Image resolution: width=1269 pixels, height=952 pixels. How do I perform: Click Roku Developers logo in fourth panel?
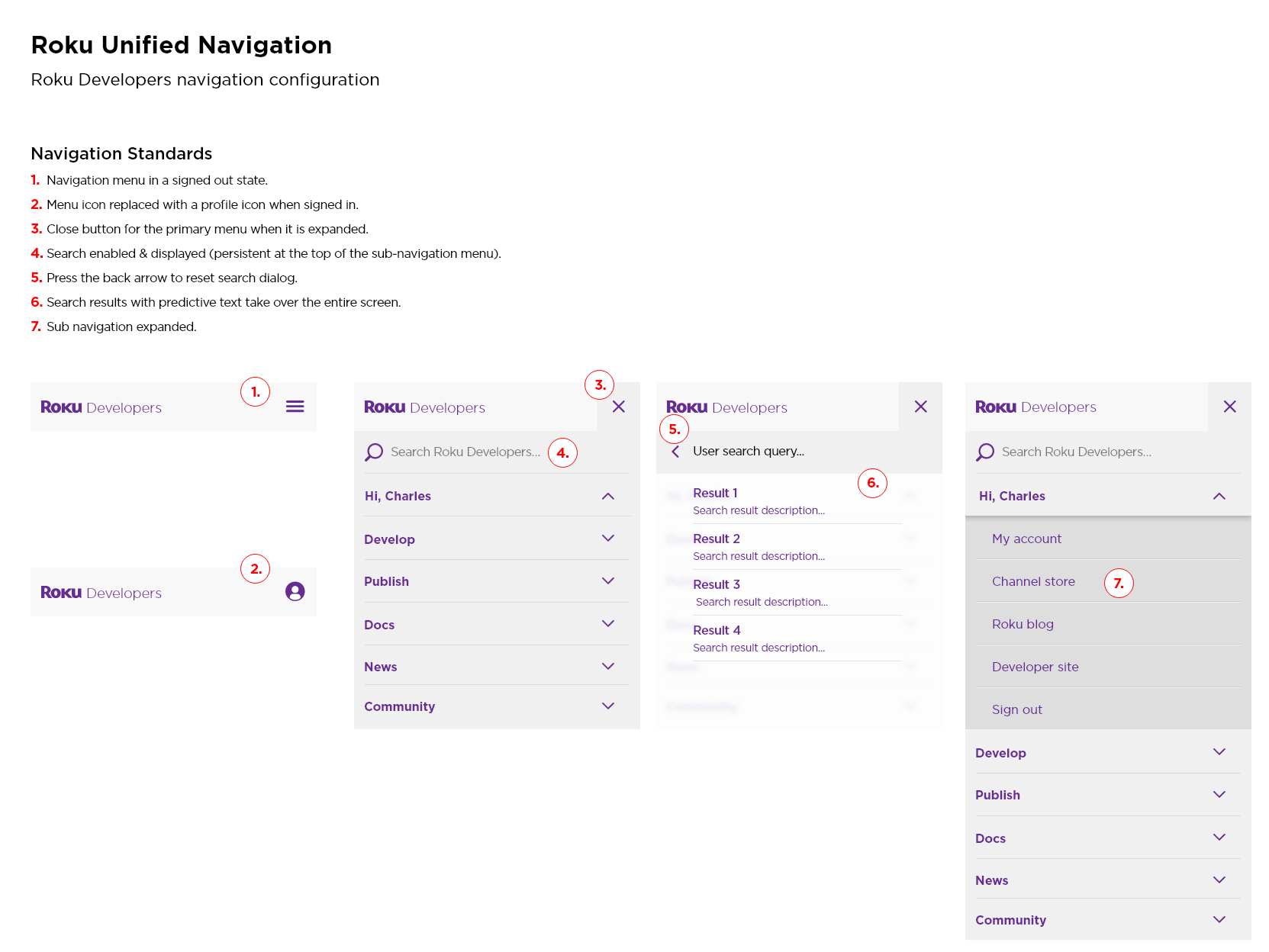(1035, 407)
